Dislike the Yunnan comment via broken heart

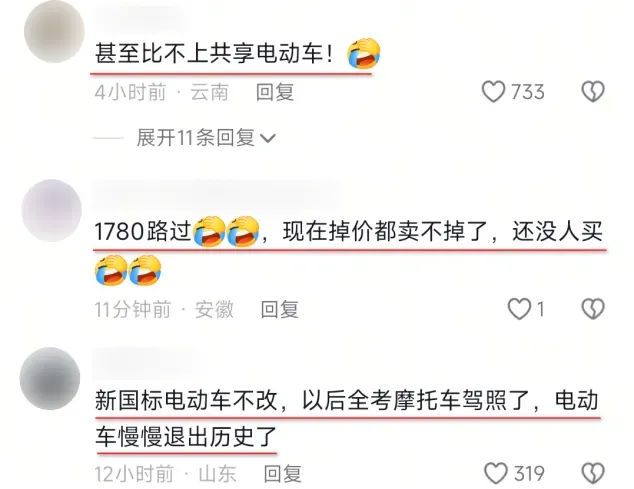pos(593,91)
